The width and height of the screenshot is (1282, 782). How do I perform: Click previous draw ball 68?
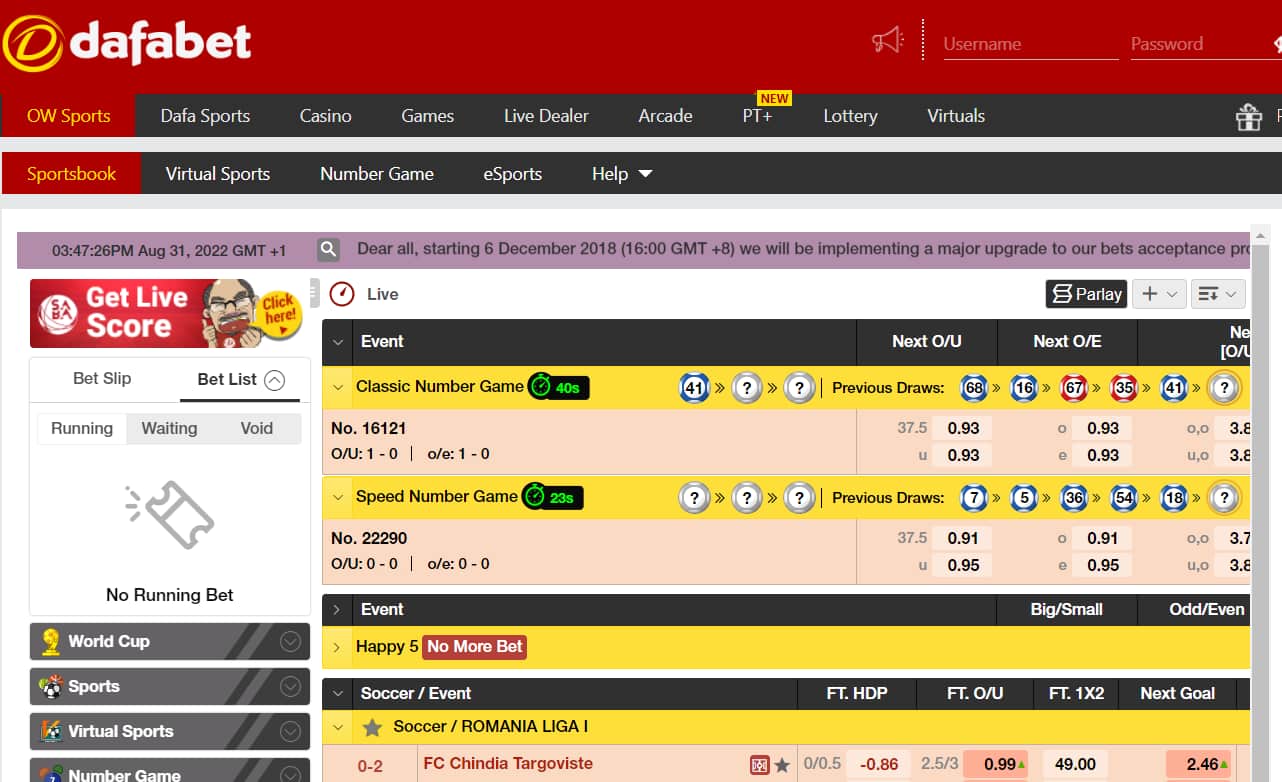tap(975, 387)
